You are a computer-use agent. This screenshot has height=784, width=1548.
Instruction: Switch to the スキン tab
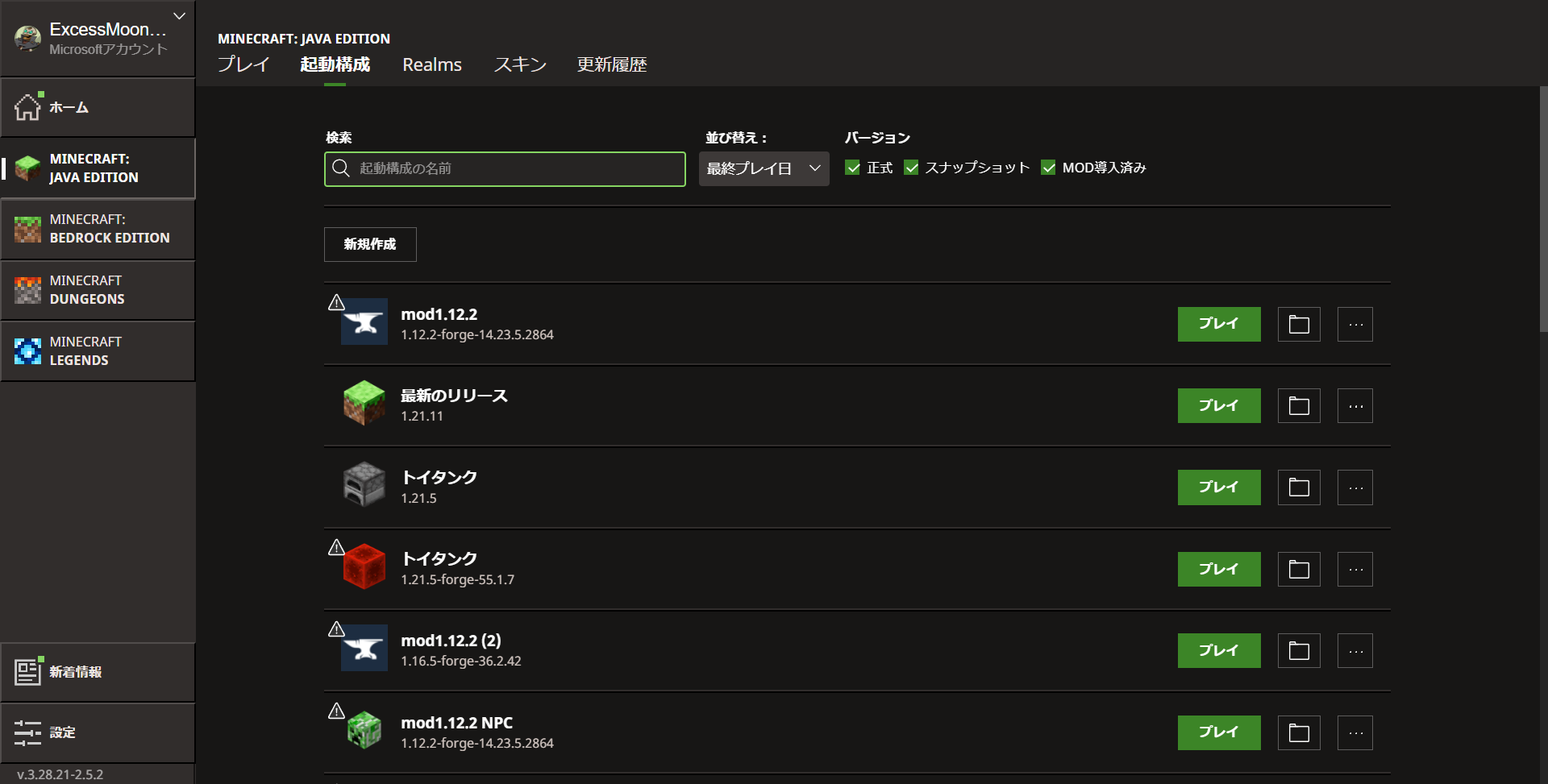[x=520, y=64]
